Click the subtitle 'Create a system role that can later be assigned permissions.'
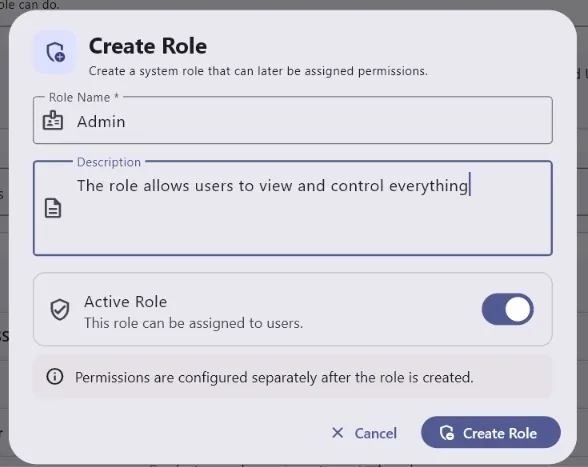This screenshot has height=467, width=588. click(258, 71)
